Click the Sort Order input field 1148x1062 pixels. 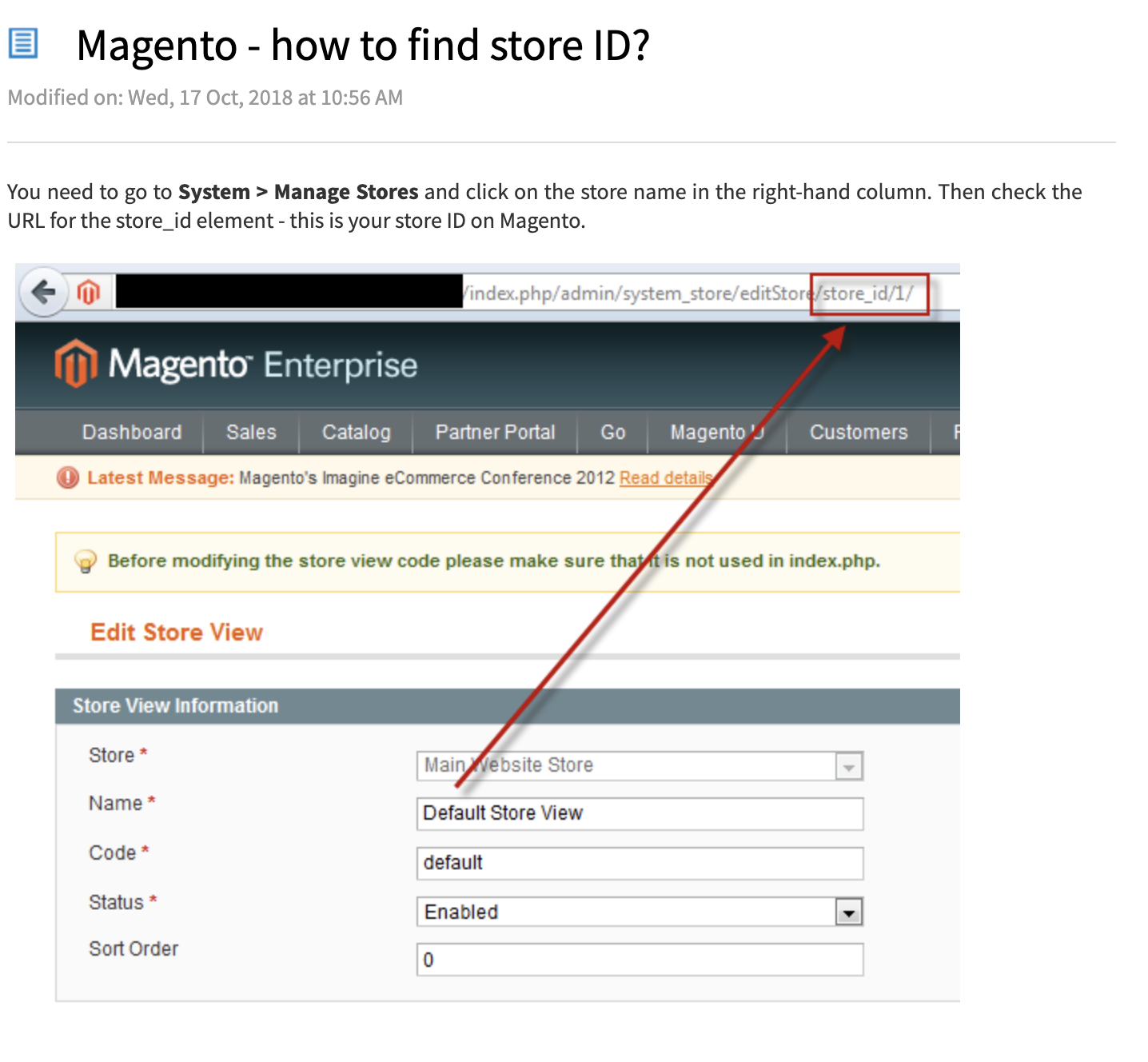click(x=640, y=960)
